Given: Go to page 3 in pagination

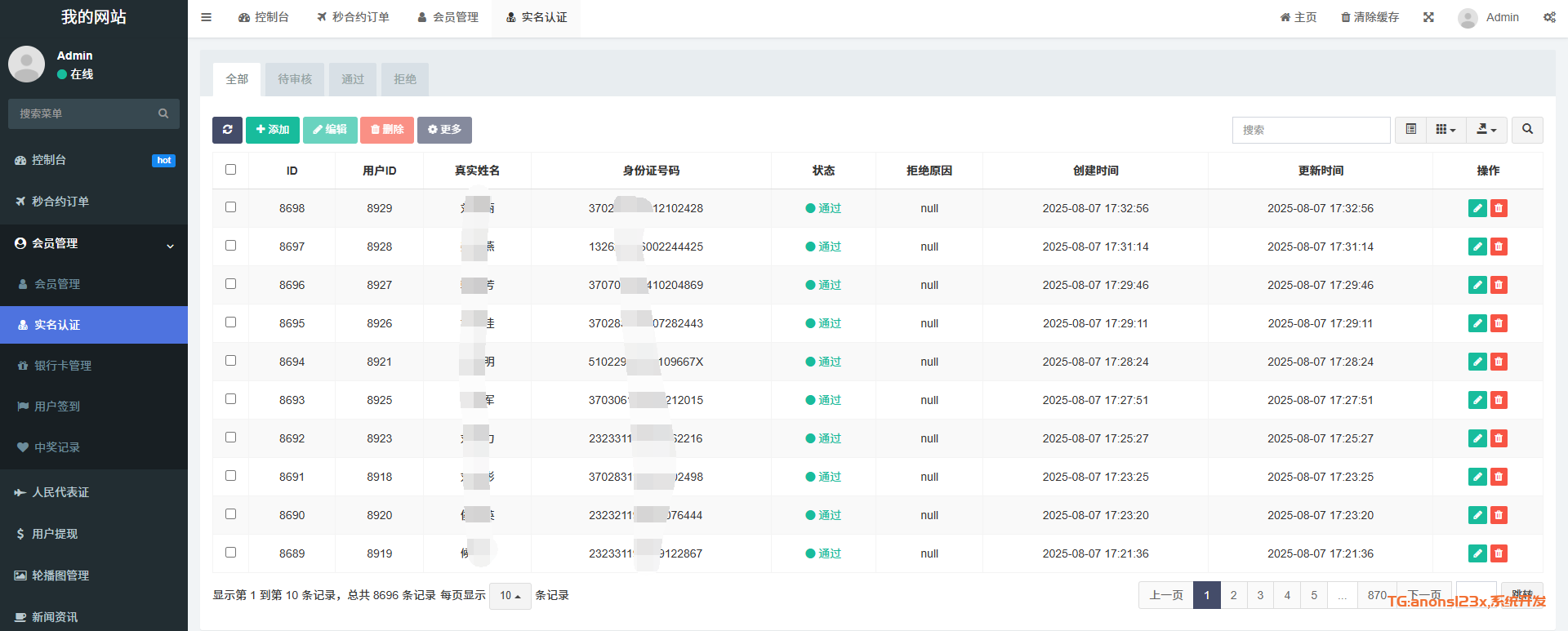Looking at the screenshot, I should [x=1260, y=595].
